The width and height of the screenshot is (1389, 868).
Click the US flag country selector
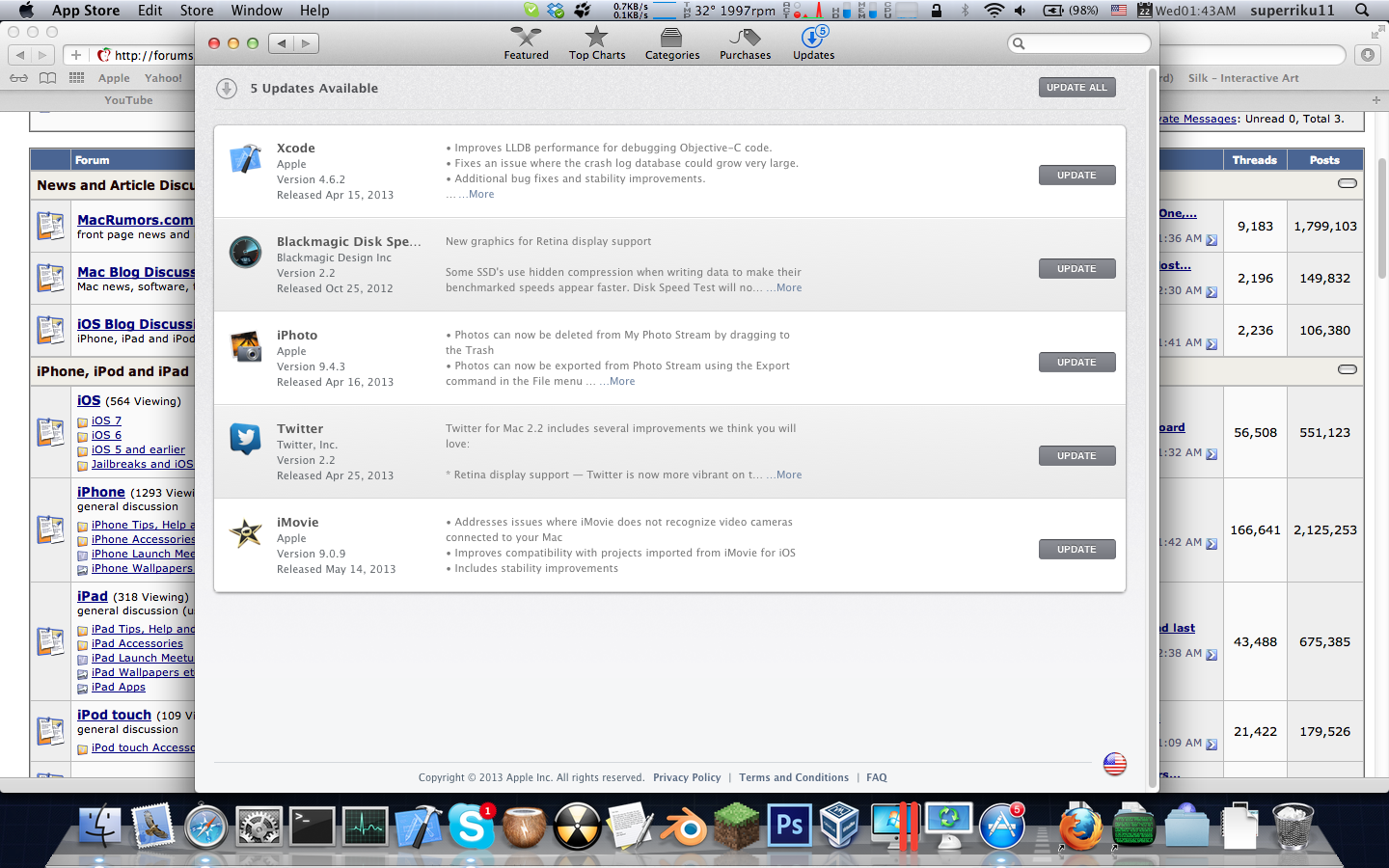coord(1115,765)
